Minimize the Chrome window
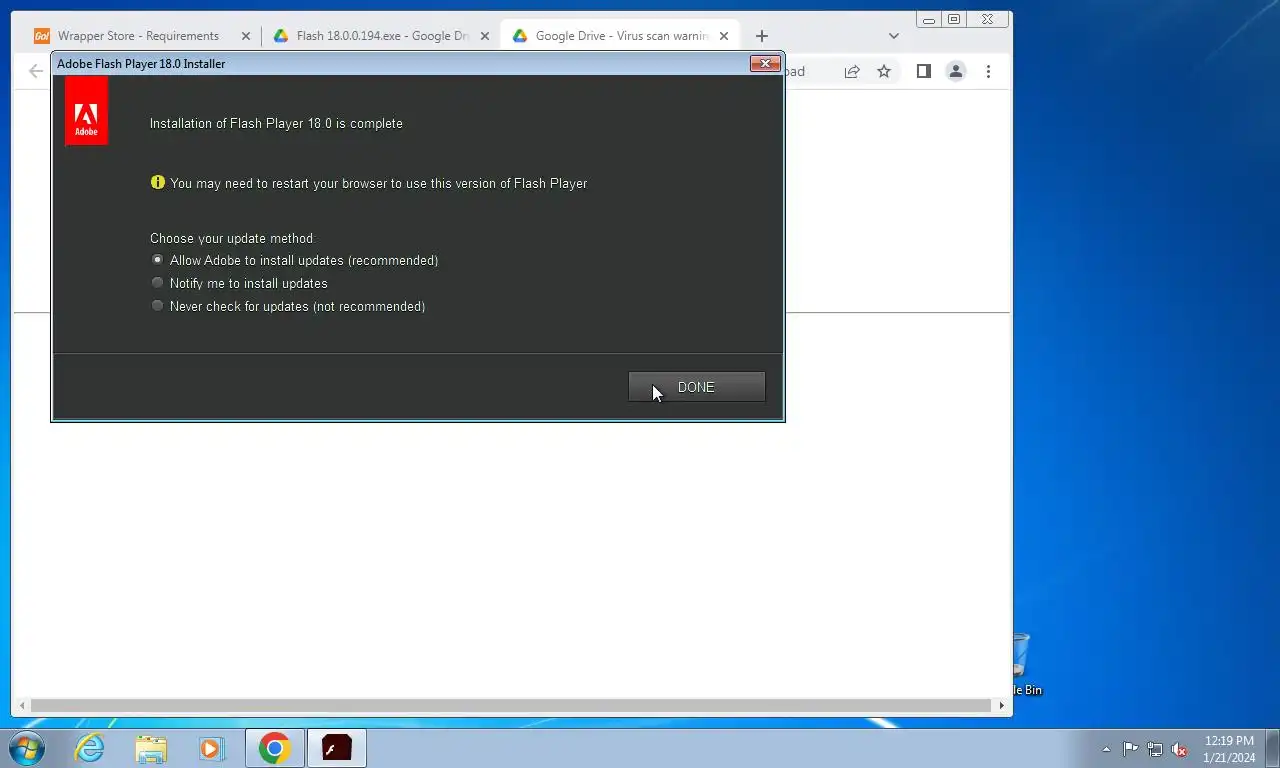This screenshot has height=768, width=1280. (x=929, y=19)
